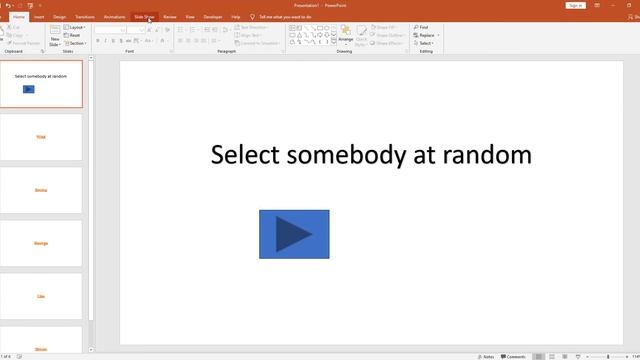Toggle Italic formatting
Viewport: 640px width, 360px height.
[106, 41]
